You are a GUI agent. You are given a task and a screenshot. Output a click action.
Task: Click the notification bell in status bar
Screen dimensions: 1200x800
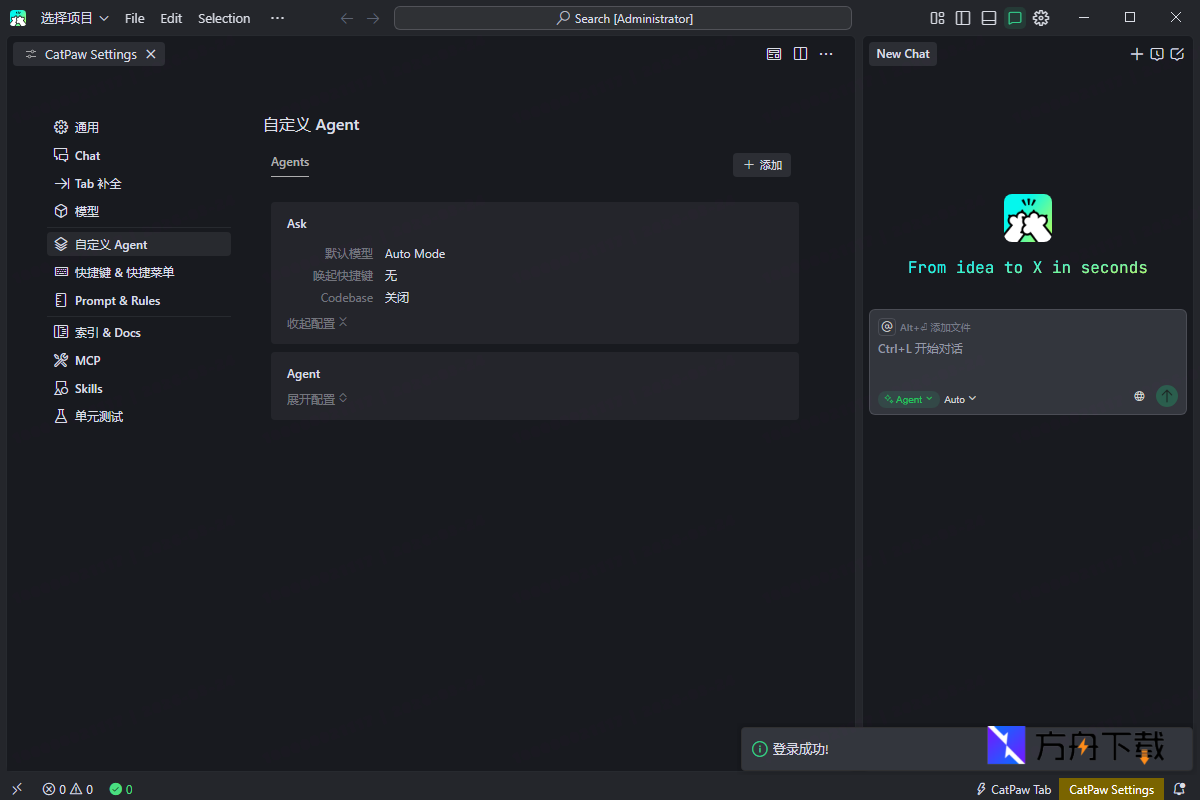[x=1179, y=789]
